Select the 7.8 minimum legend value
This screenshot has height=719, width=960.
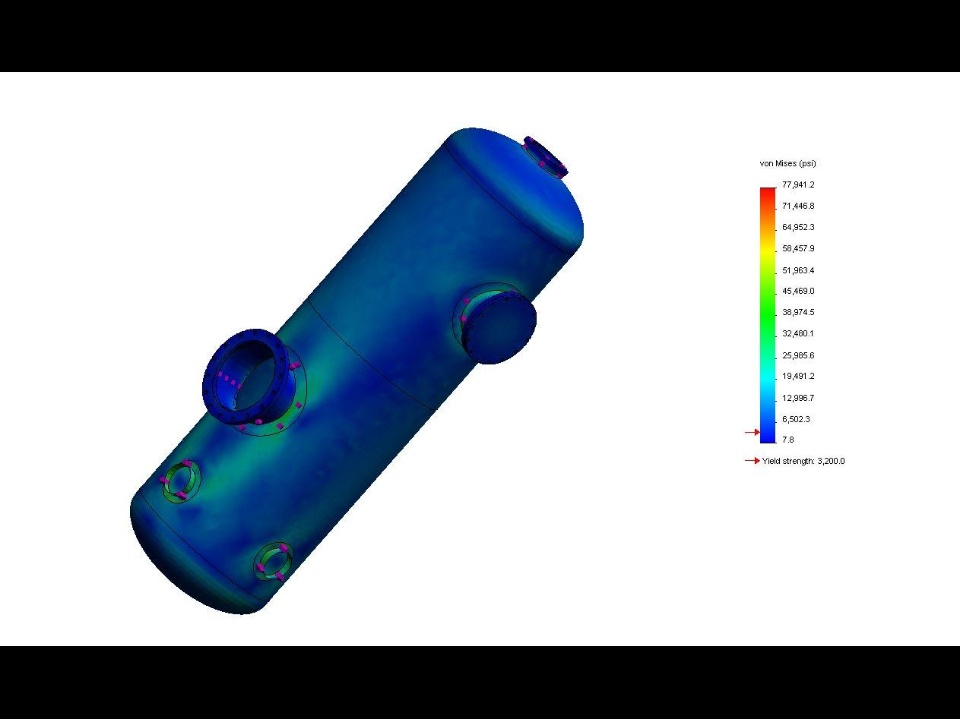[788, 440]
